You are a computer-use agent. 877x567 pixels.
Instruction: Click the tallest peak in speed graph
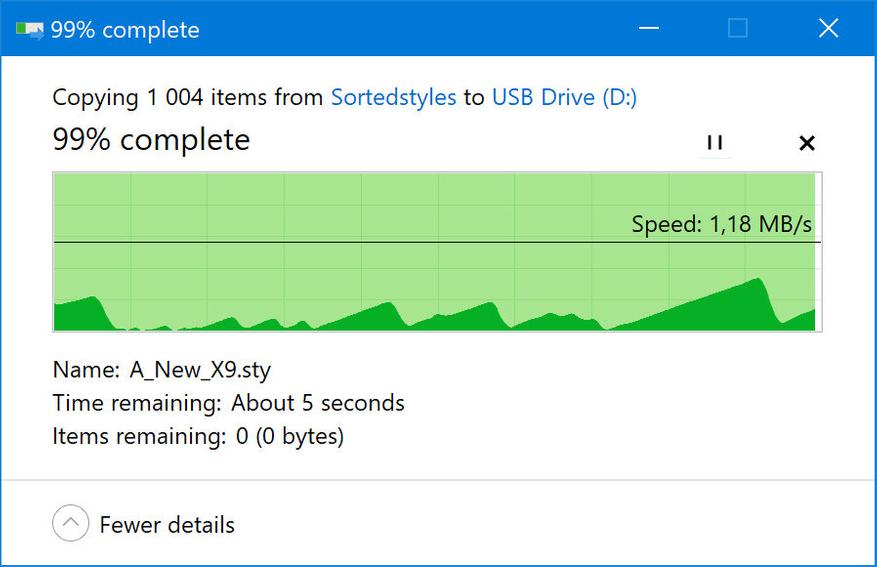pyautogui.click(x=758, y=279)
